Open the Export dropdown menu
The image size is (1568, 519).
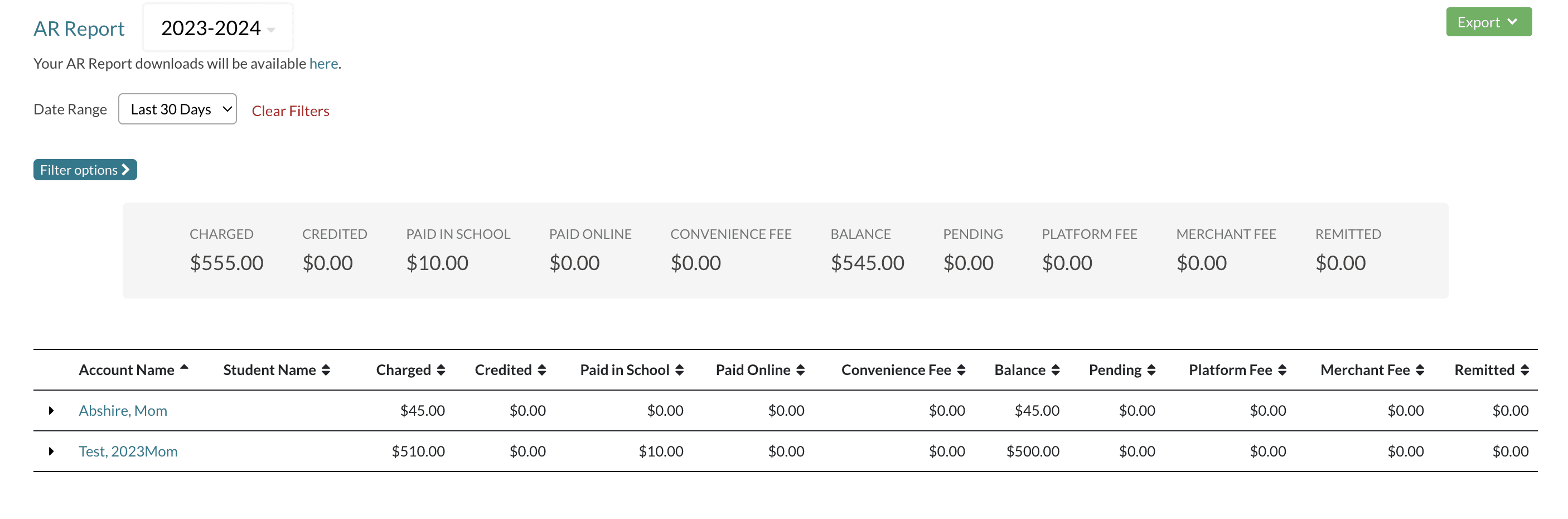1488,22
